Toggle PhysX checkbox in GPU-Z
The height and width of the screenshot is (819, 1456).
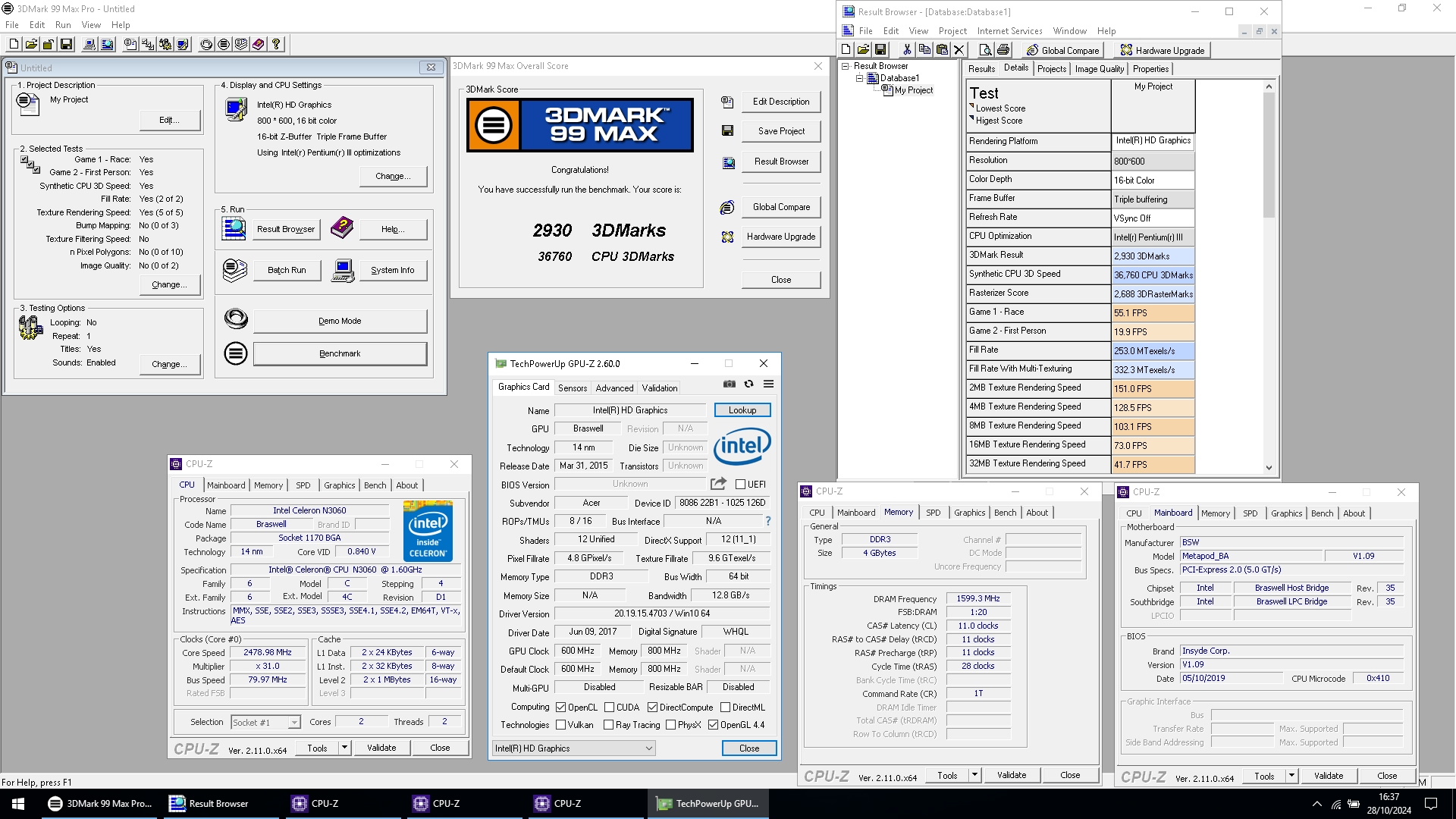tap(670, 725)
